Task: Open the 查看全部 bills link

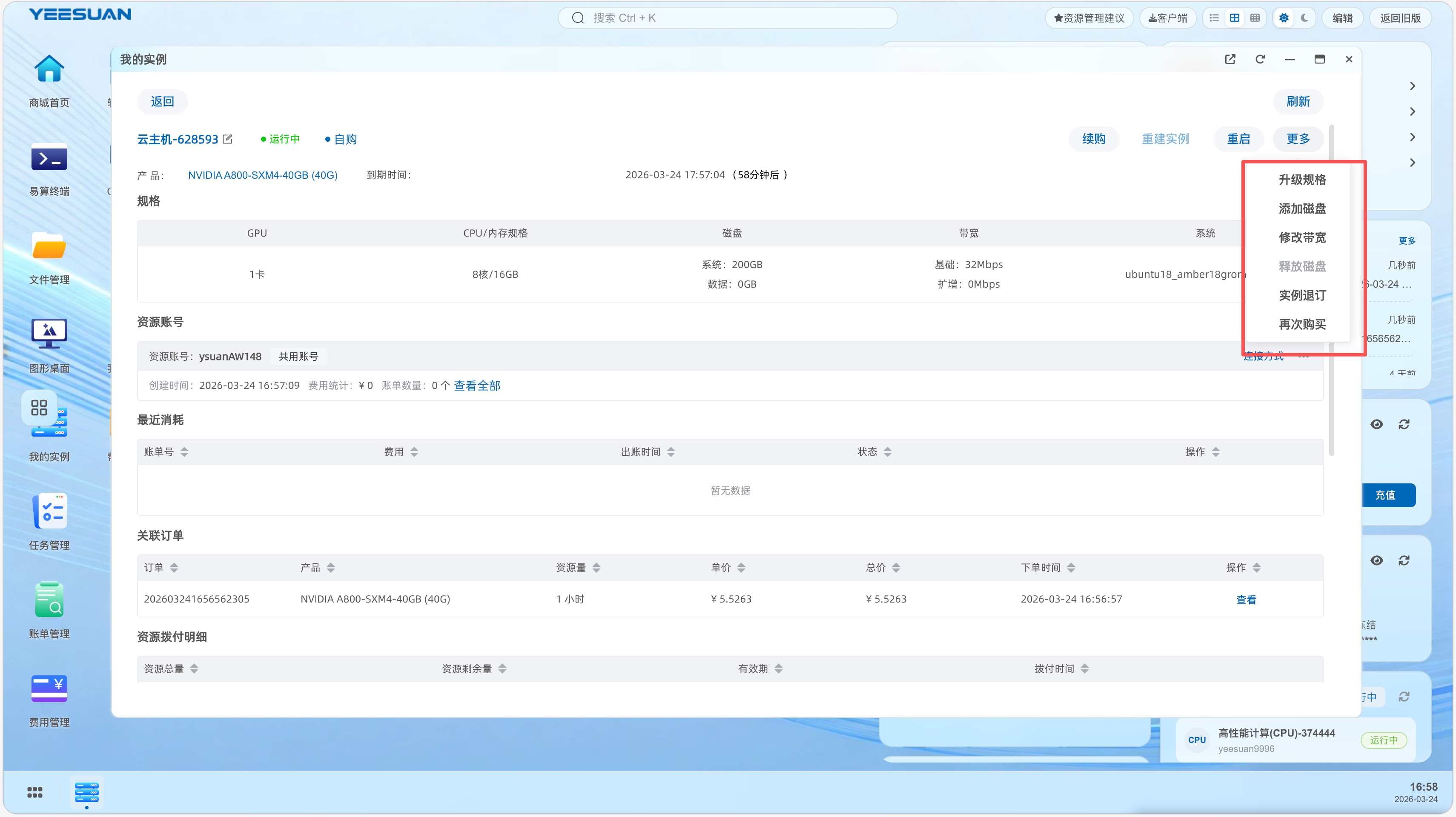Action: (x=476, y=386)
